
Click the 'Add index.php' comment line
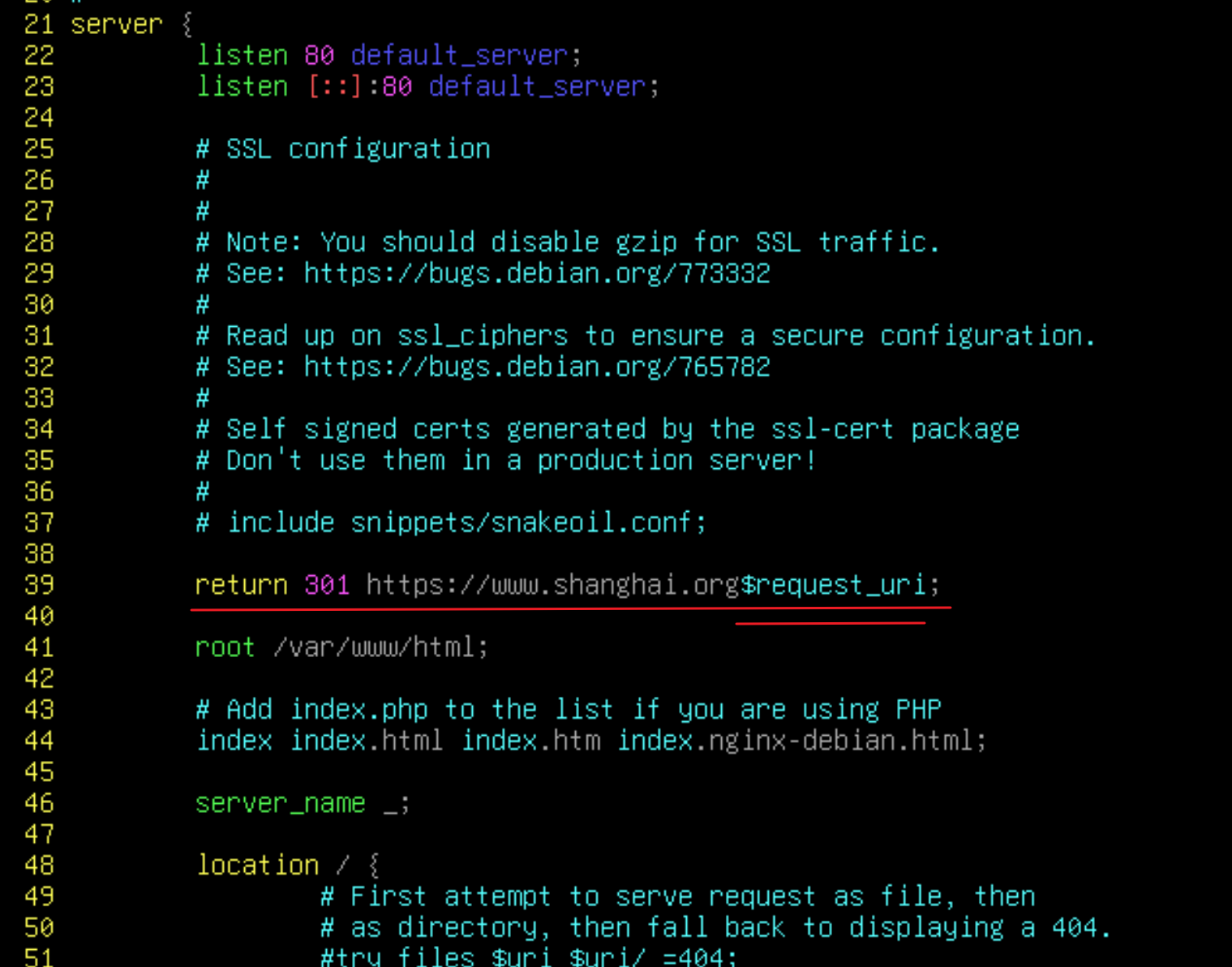(x=569, y=710)
